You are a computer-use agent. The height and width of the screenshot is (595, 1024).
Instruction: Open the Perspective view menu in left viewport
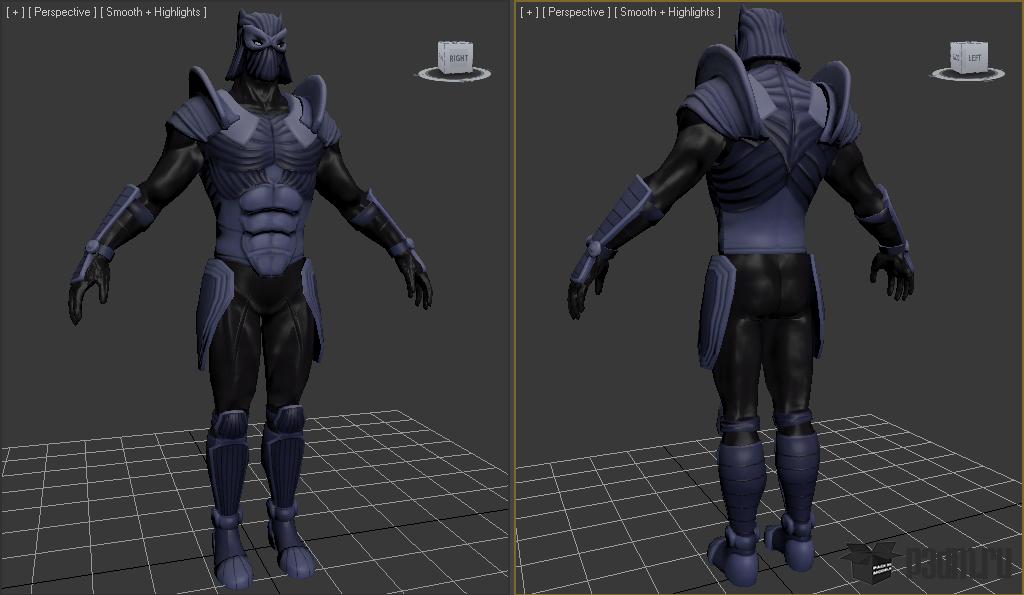(62, 12)
